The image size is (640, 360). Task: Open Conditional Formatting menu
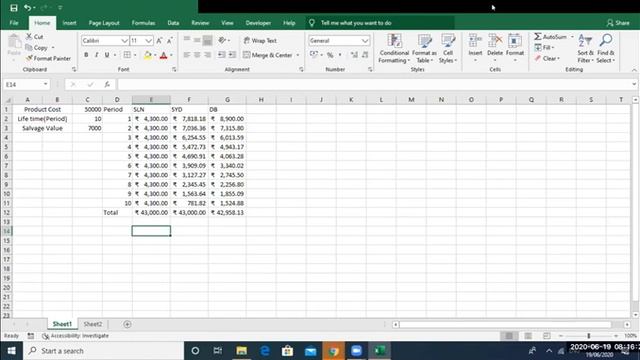pyautogui.click(x=394, y=49)
